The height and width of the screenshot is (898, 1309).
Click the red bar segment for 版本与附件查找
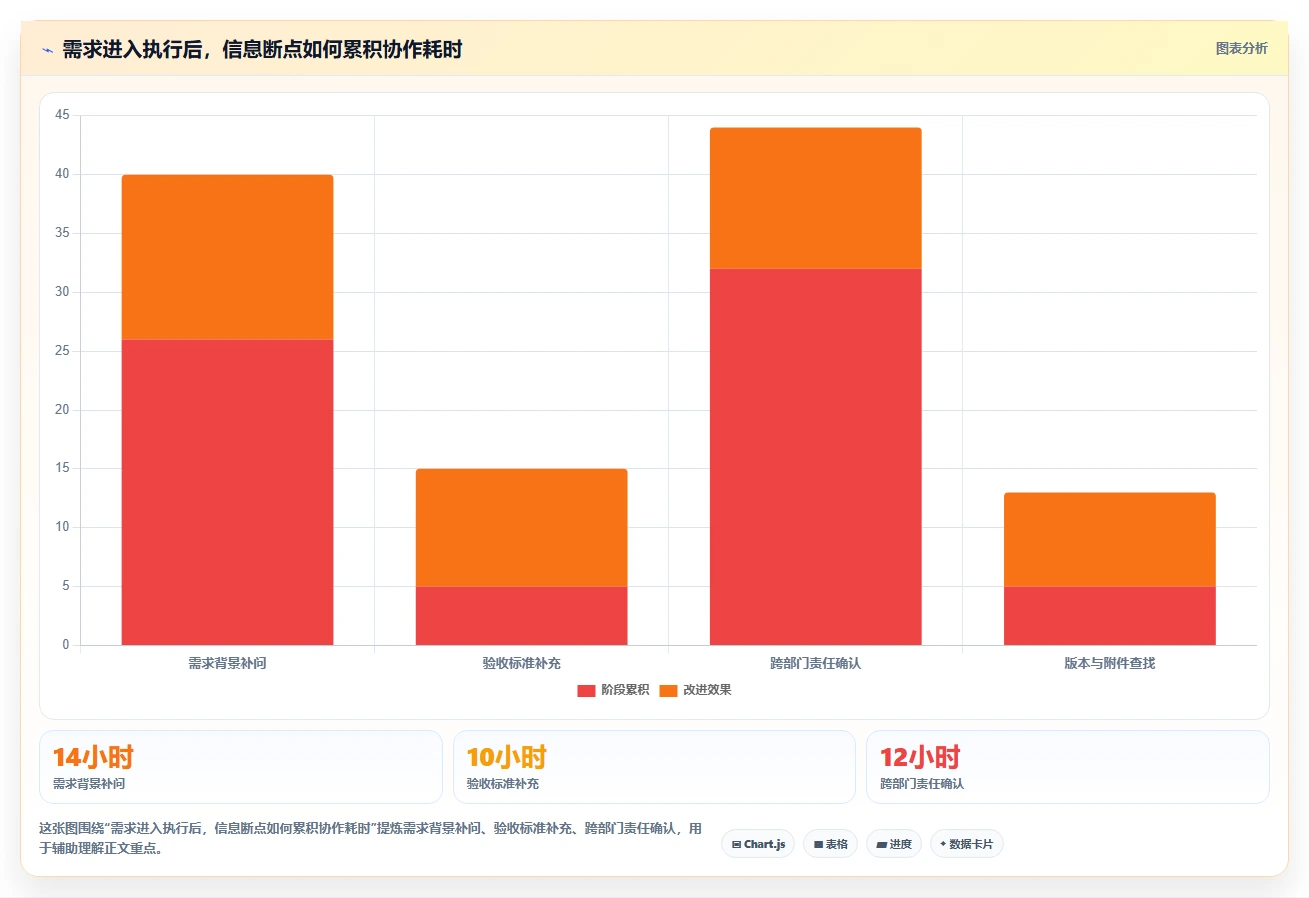pyautogui.click(x=1110, y=616)
